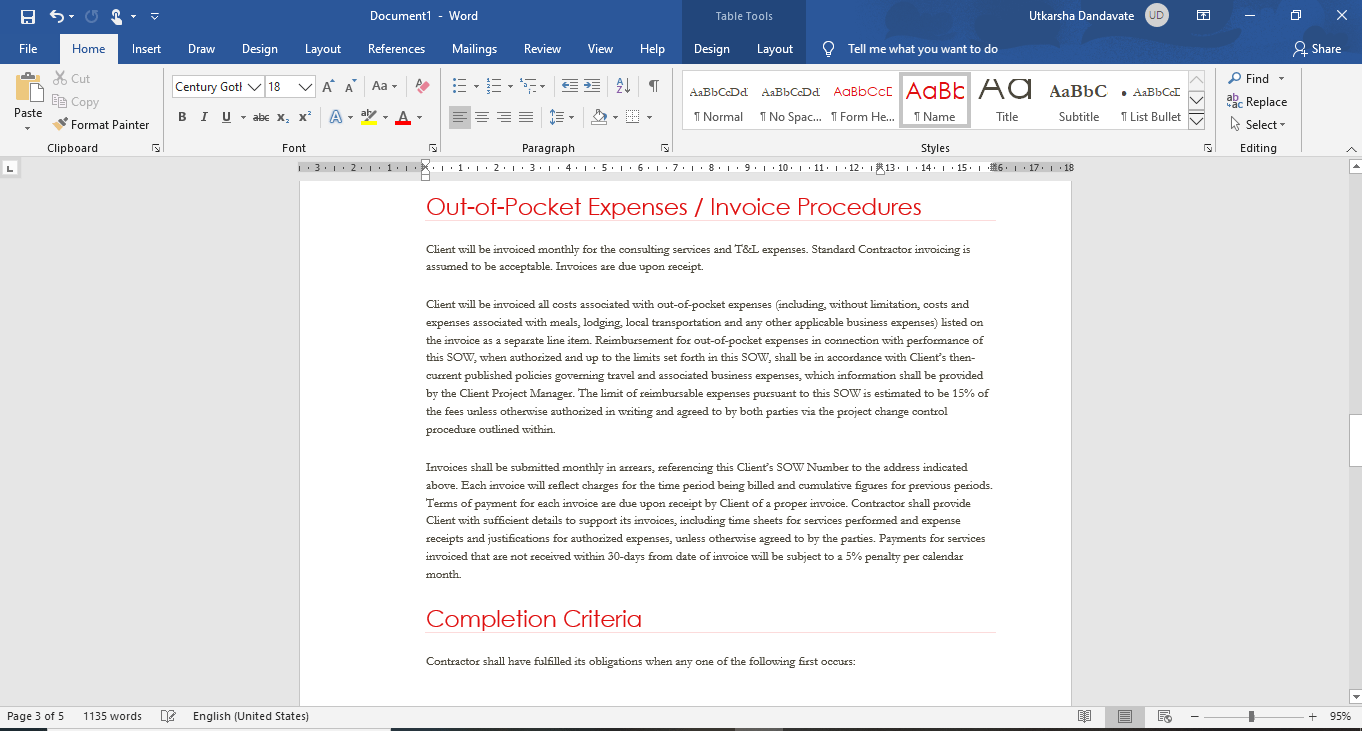This screenshot has width=1362, height=731.
Task: Open proofing errors icon in status bar
Action: coord(169,716)
